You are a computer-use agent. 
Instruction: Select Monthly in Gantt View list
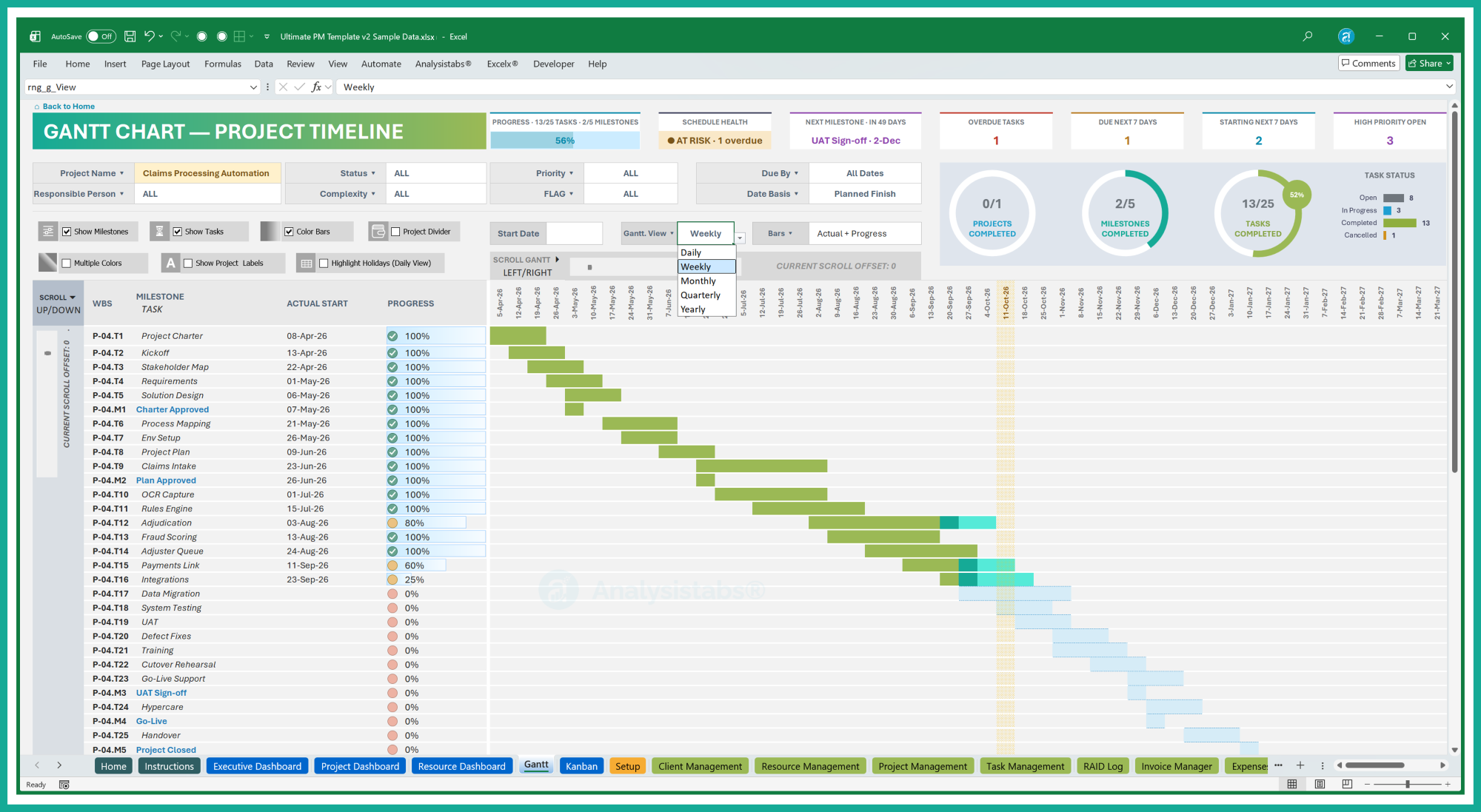(x=707, y=281)
